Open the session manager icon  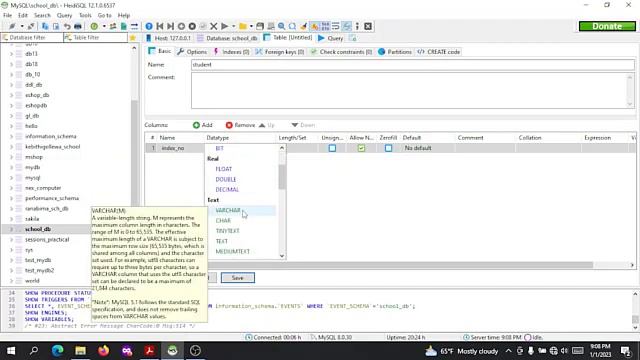12,26
